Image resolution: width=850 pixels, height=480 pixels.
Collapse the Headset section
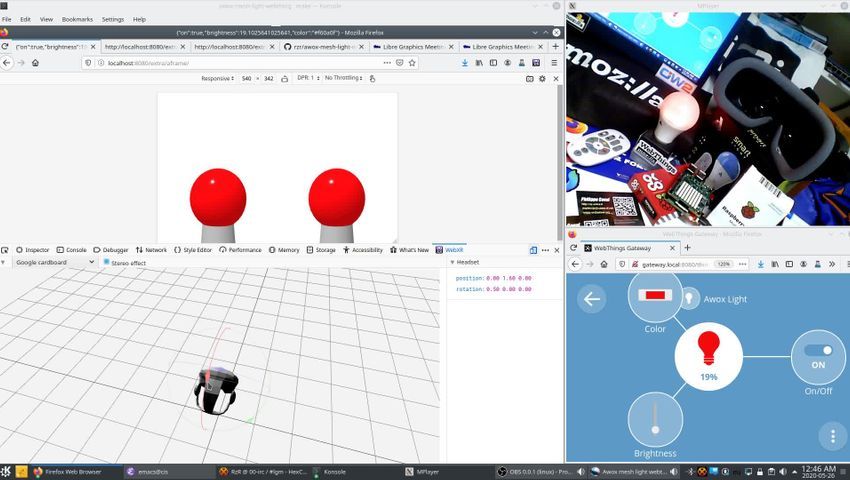[453, 262]
